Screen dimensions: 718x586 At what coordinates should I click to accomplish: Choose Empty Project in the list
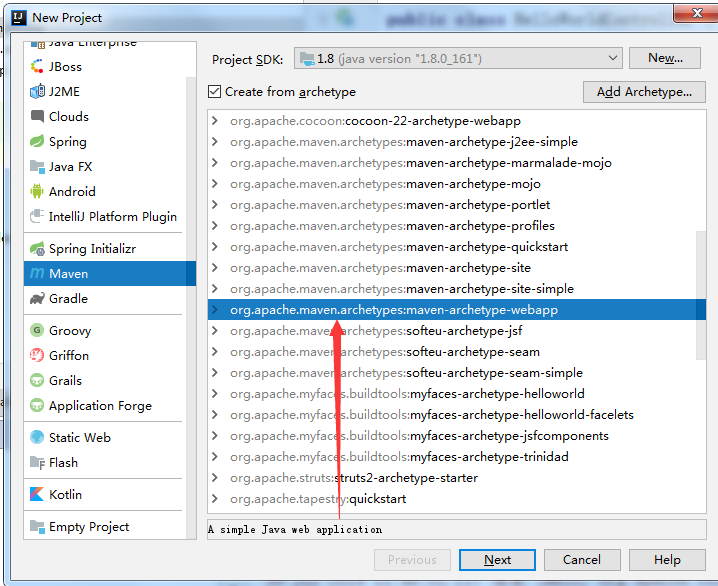105,526
